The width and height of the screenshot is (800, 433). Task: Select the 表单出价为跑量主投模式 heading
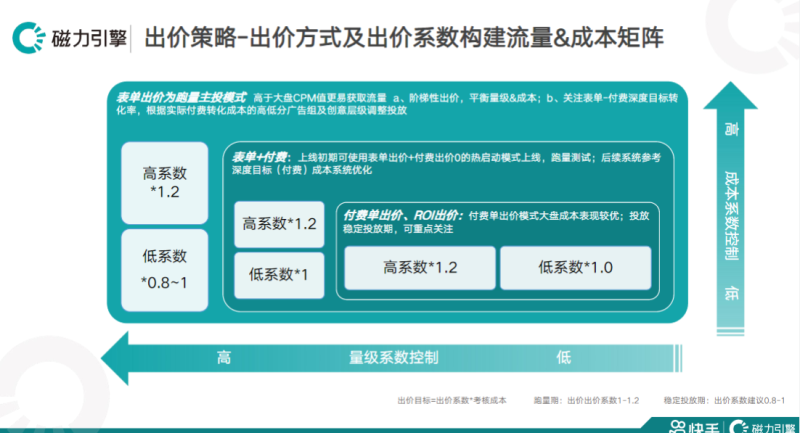(181, 97)
